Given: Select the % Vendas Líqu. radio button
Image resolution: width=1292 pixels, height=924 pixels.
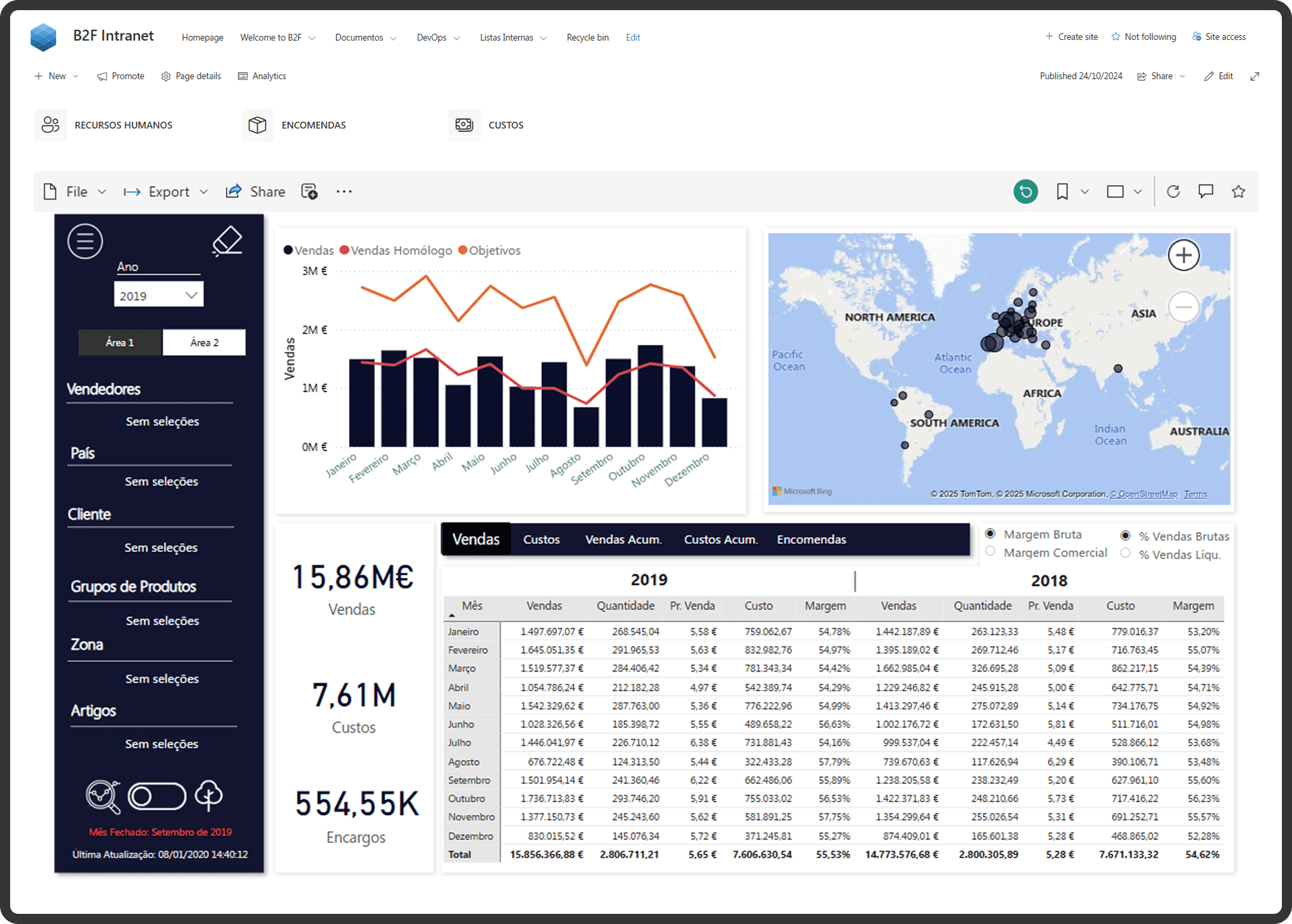Looking at the screenshot, I should tap(1126, 554).
